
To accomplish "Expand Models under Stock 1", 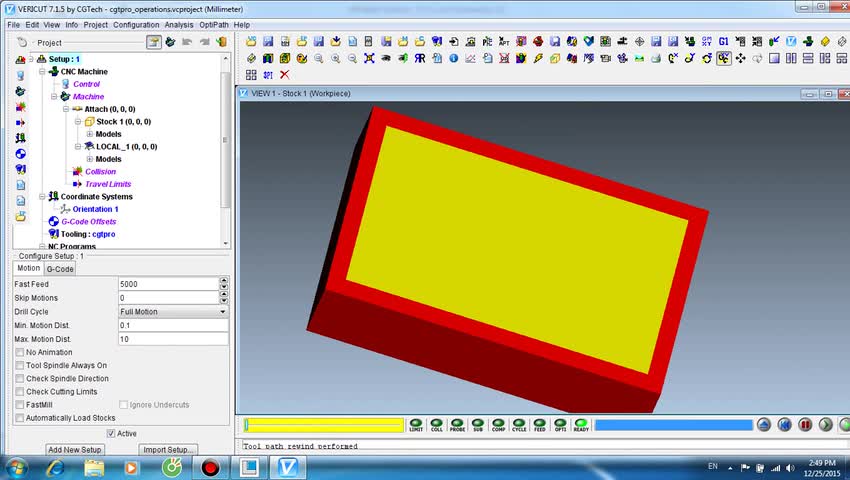I will coord(90,134).
